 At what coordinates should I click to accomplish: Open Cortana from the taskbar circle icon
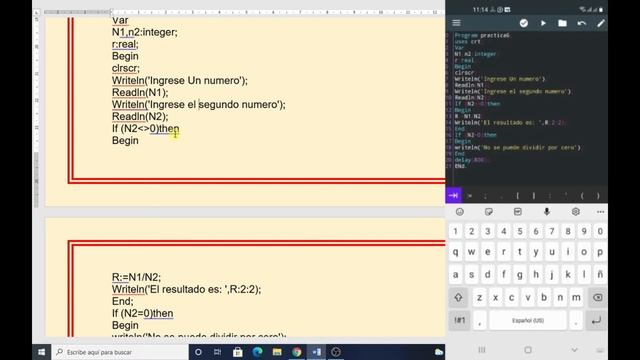pyautogui.click(x=198, y=352)
